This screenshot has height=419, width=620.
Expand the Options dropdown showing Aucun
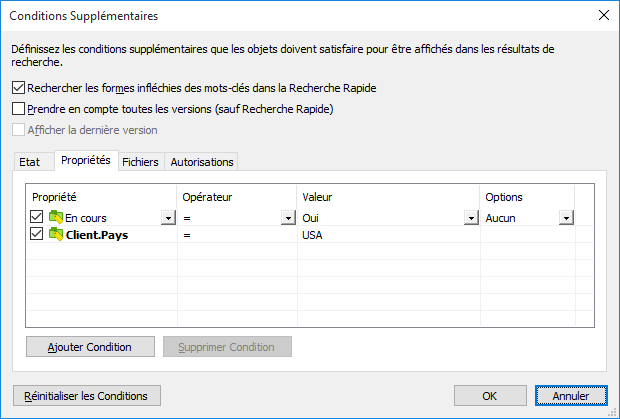tap(565, 218)
